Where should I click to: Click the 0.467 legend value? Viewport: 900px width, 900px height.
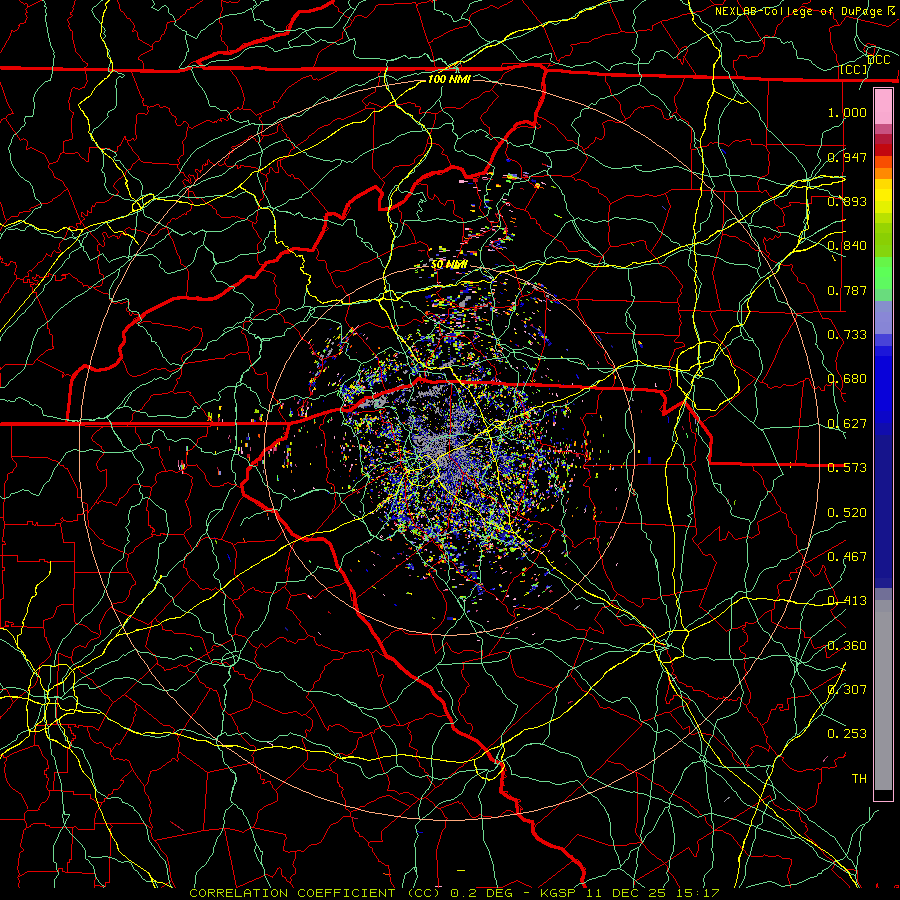(x=847, y=557)
